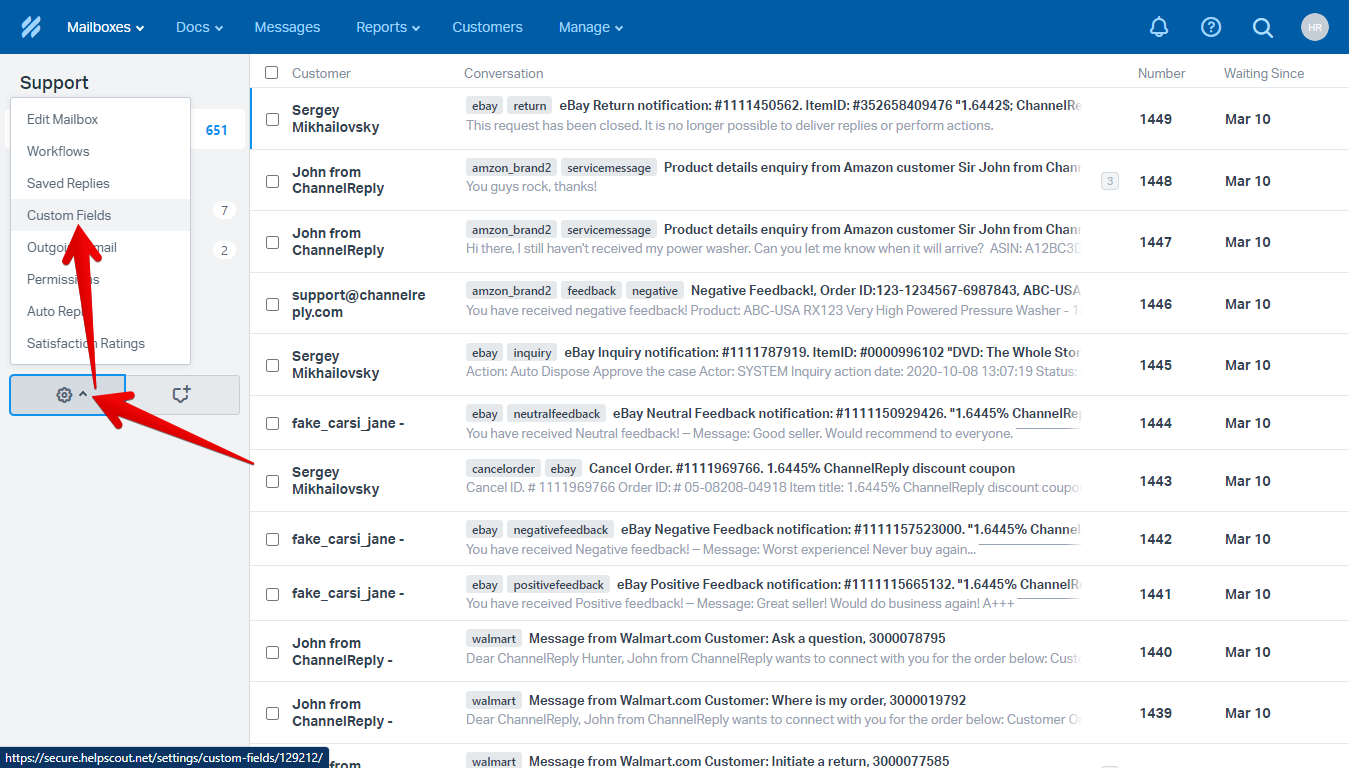1349x768 pixels.
Task: Check the box for conversation 1446
Action: pyautogui.click(x=272, y=304)
